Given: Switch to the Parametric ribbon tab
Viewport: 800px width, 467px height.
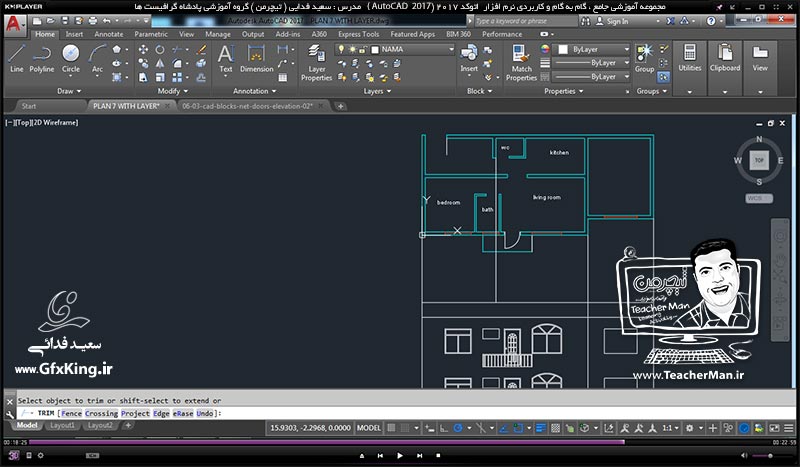Looking at the screenshot, I should pos(151,34).
